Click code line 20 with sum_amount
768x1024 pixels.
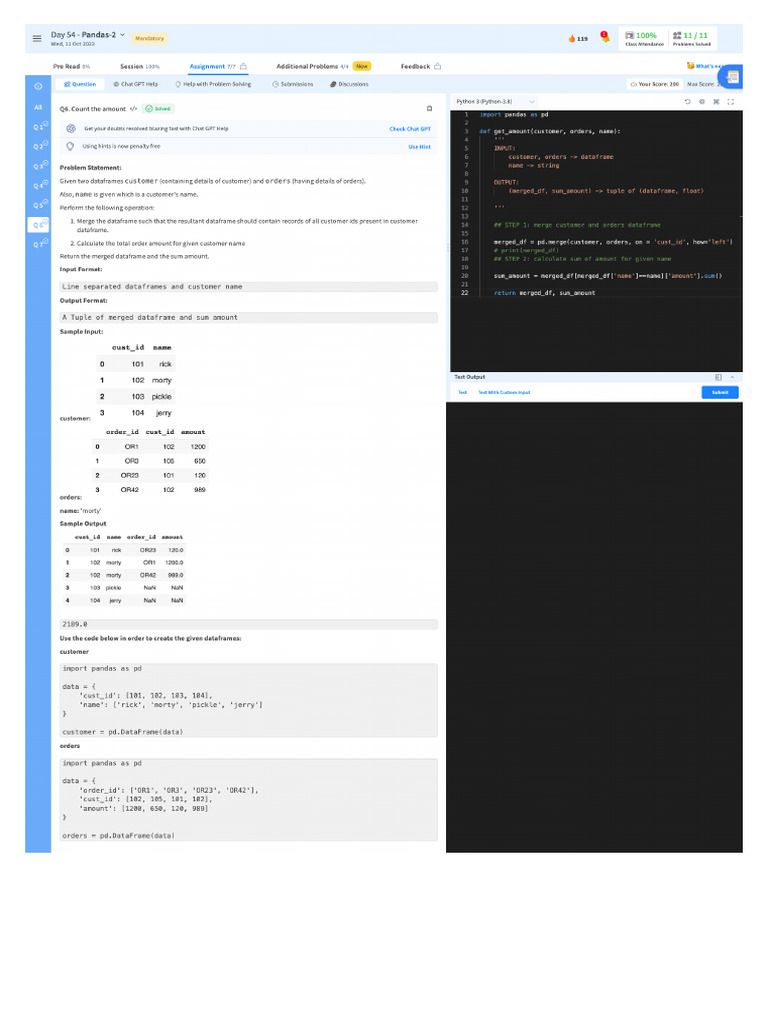point(607,276)
